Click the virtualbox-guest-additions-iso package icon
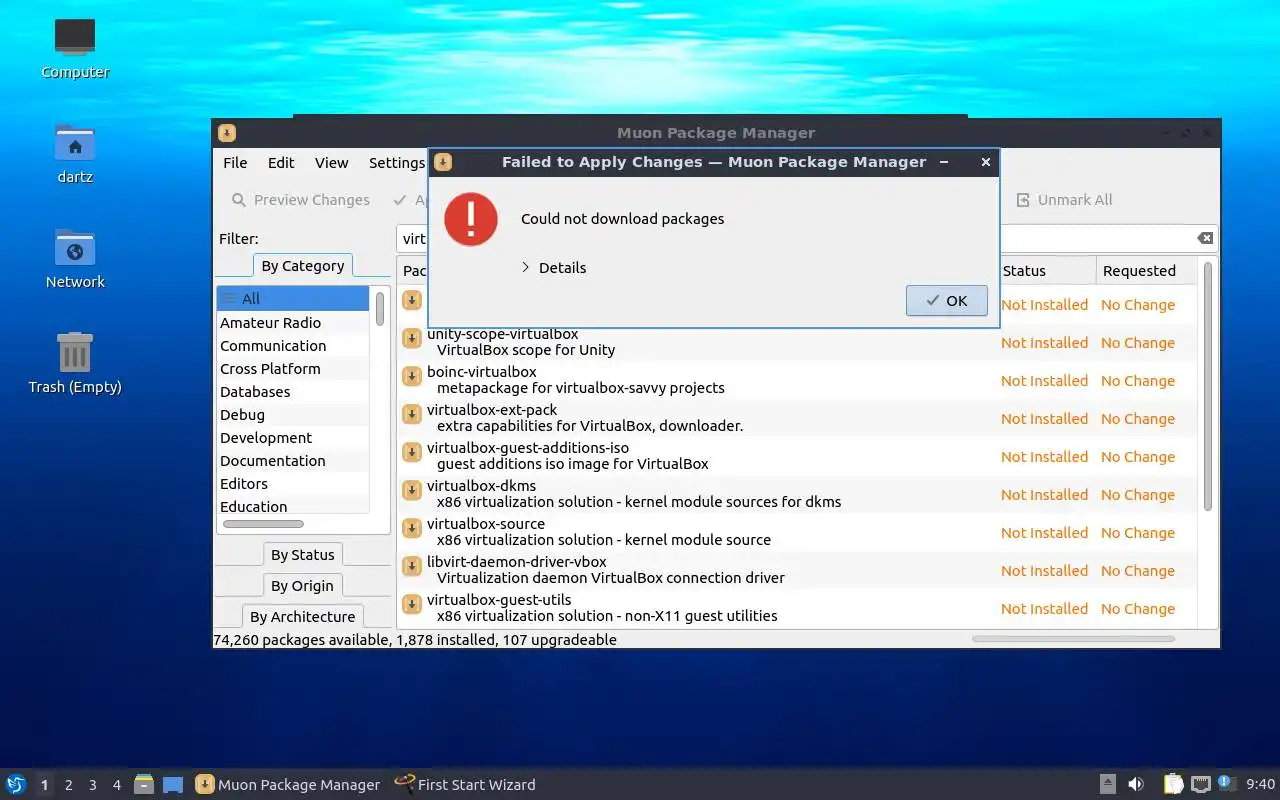1280x800 pixels. 411,452
